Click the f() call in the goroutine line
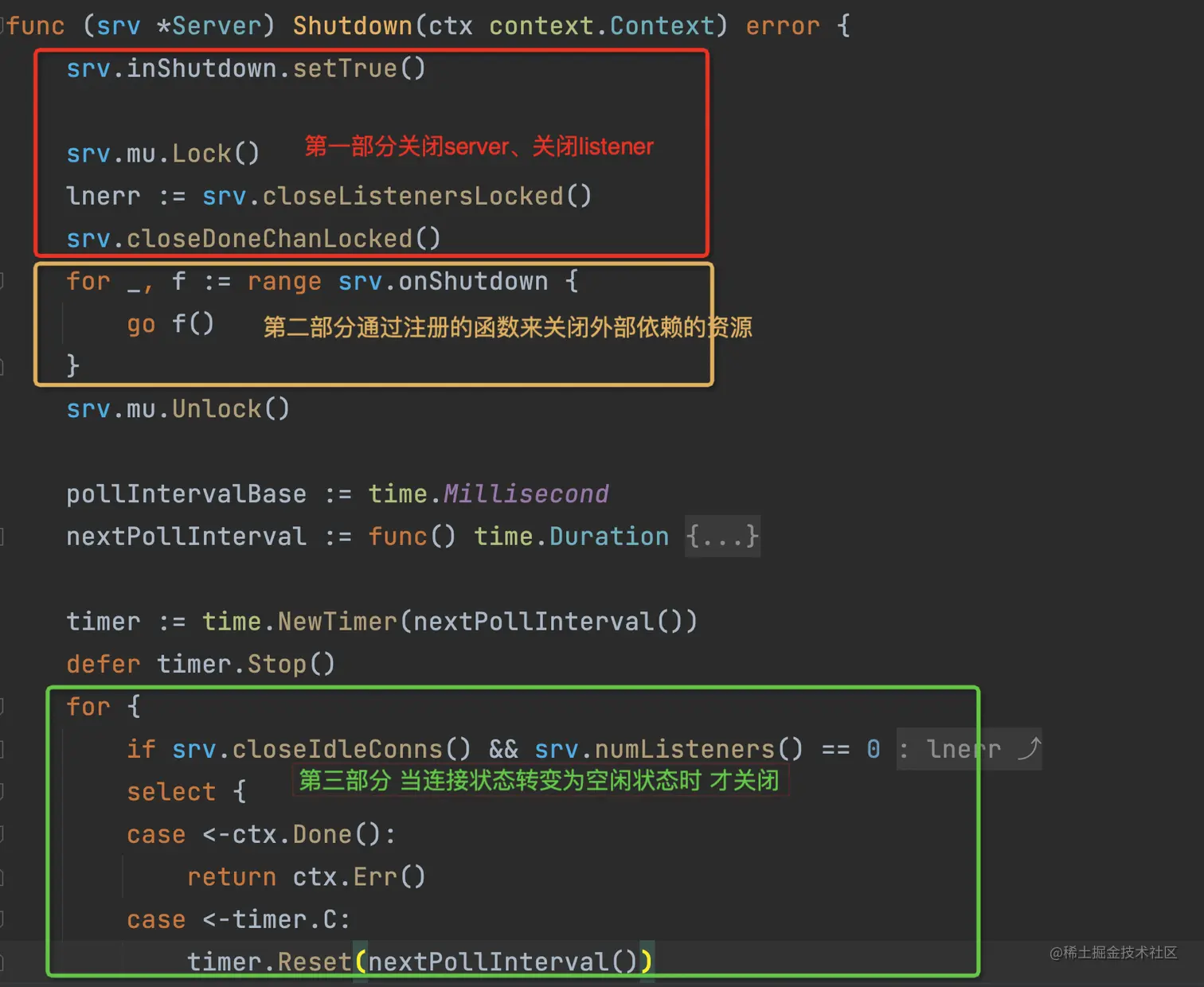Image resolution: width=1204 pixels, height=987 pixels. [193, 323]
